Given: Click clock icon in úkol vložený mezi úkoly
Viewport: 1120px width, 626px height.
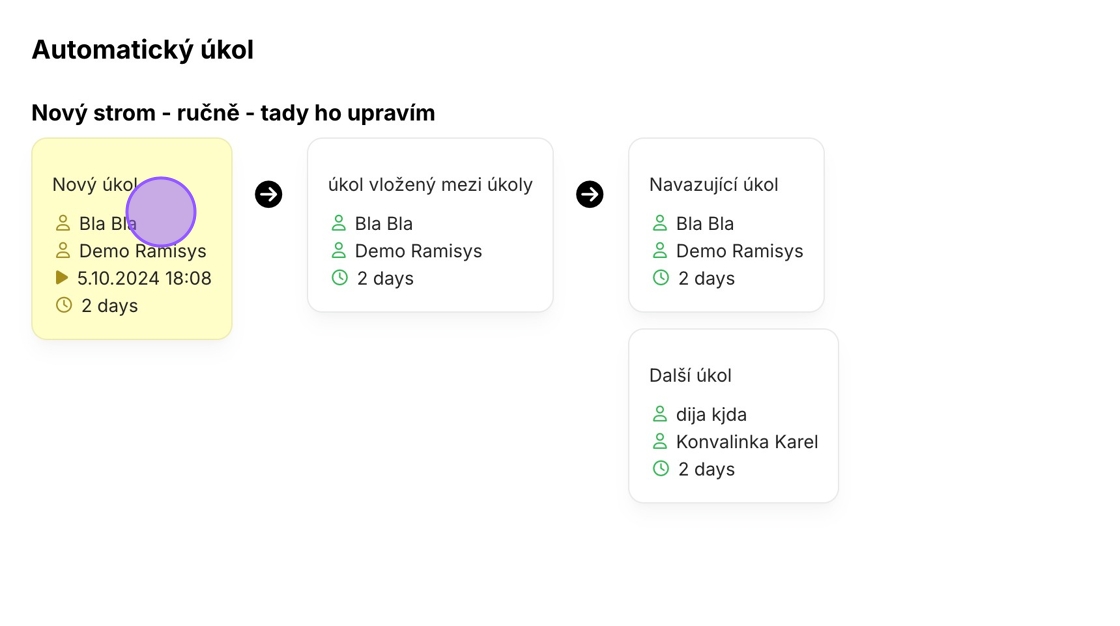Looking at the screenshot, I should tap(339, 278).
